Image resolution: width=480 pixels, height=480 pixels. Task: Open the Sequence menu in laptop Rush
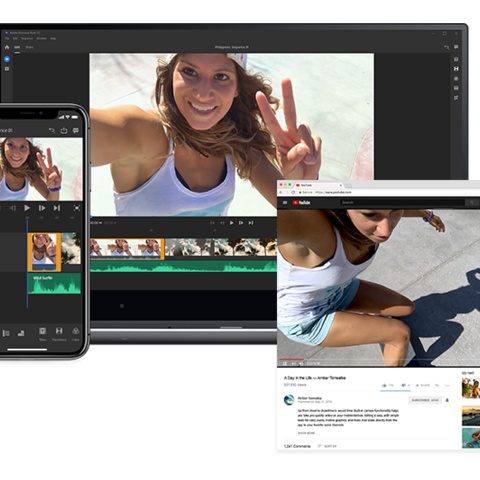click(x=27, y=38)
